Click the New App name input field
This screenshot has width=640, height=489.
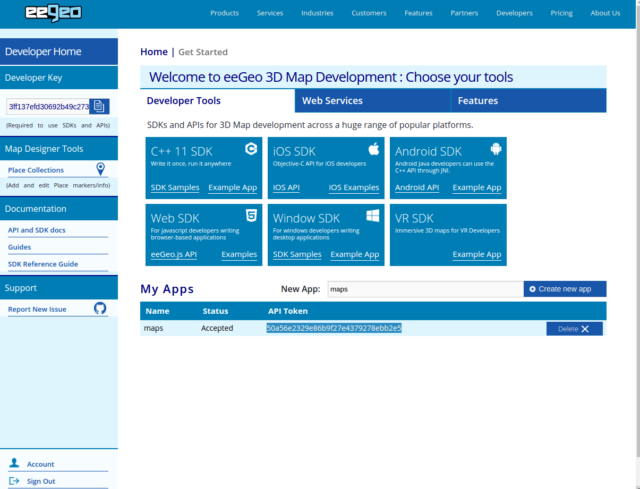pyautogui.click(x=423, y=289)
